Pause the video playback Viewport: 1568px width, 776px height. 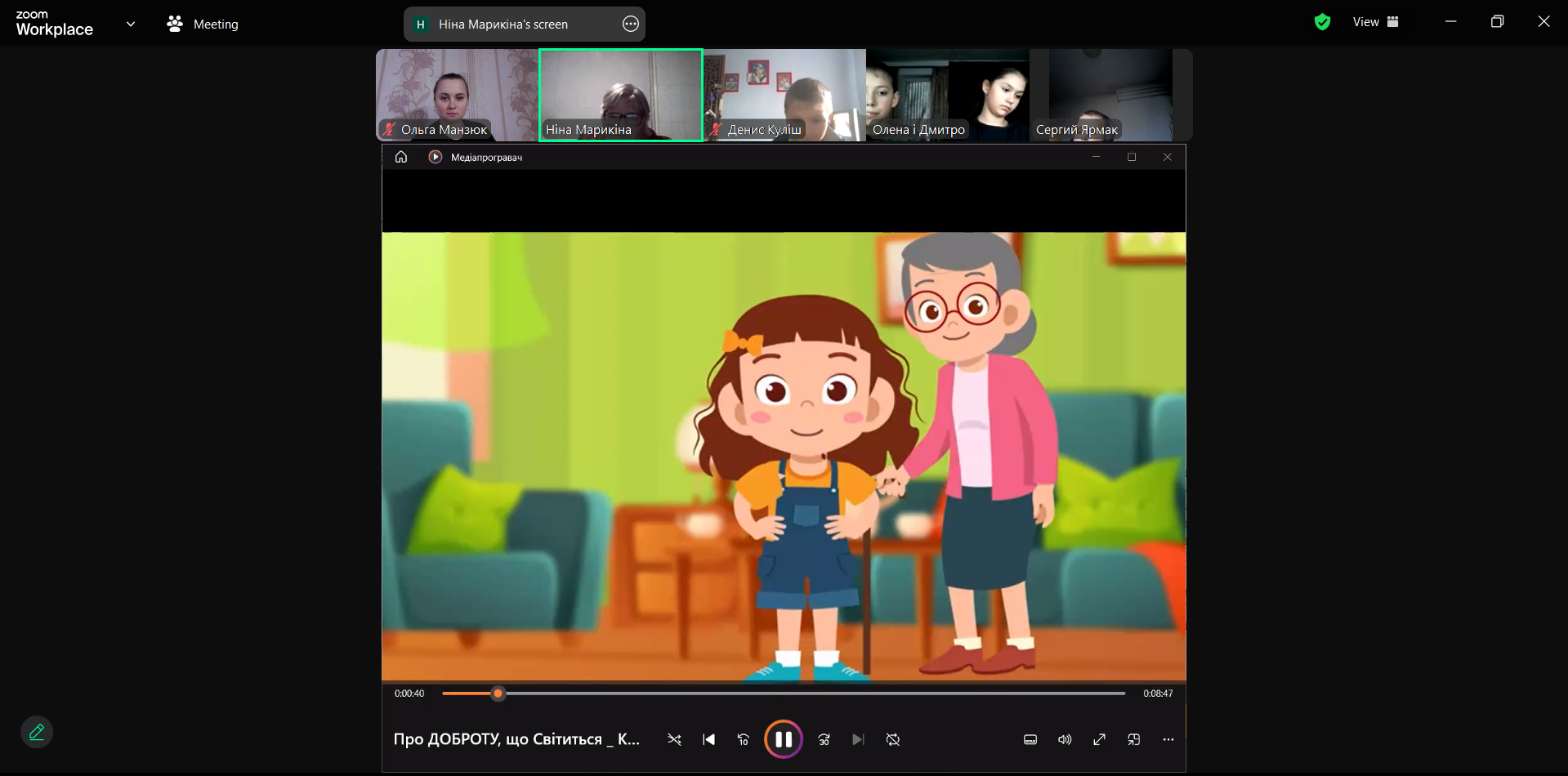[x=784, y=739]
